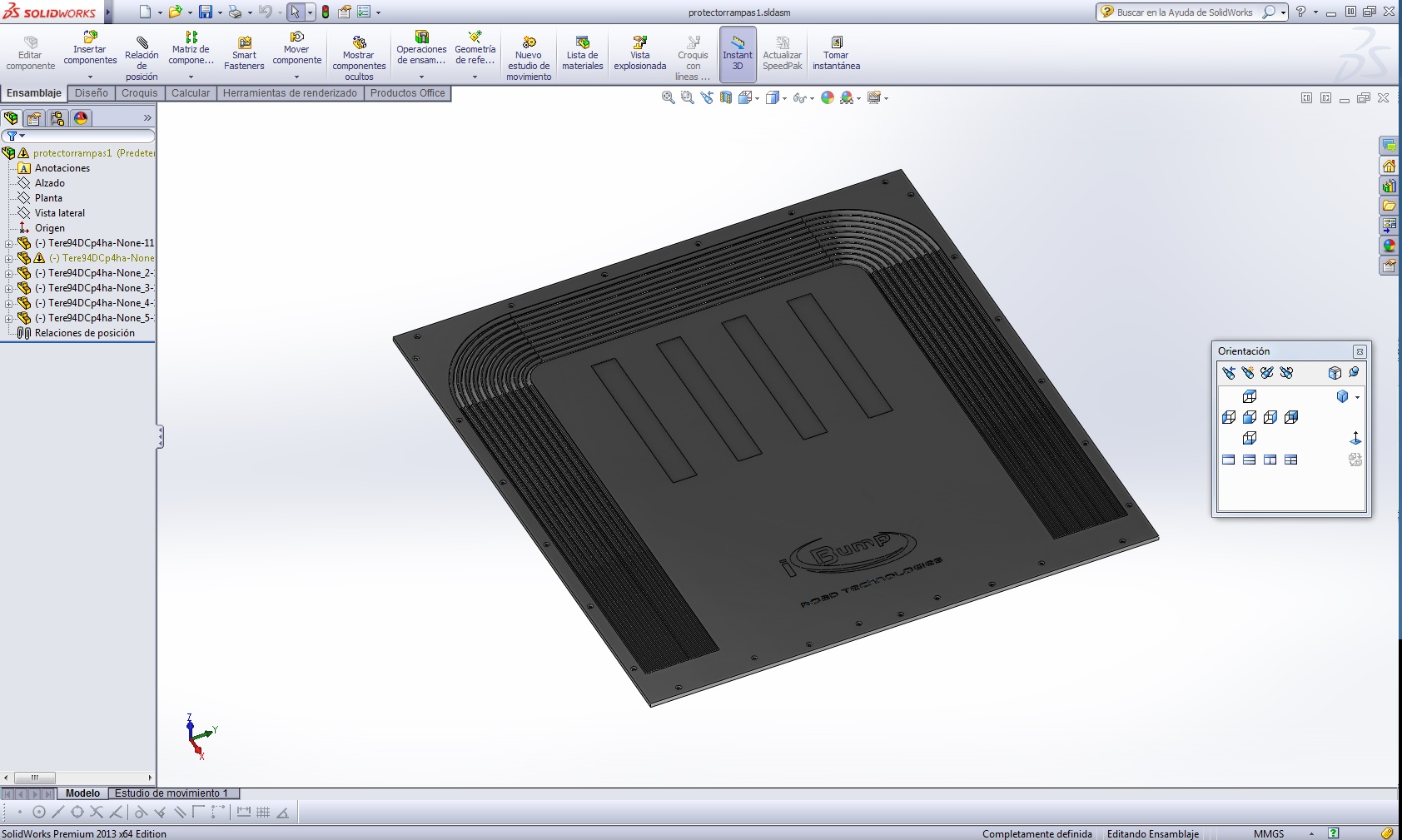Select Top view cube in Orientación
The image size is (1402, 840).
[x=1250, y=396]
